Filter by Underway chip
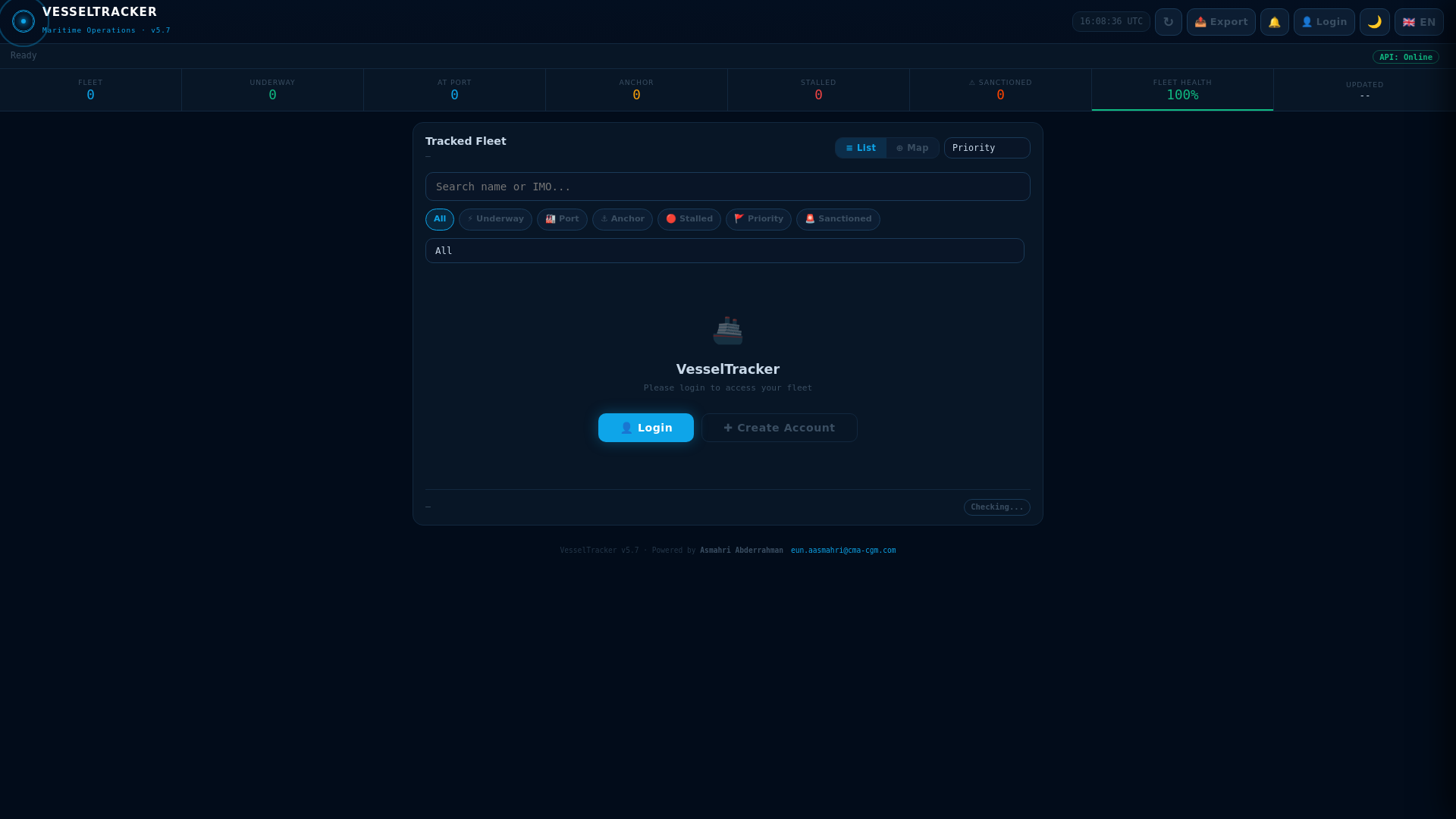The image size is (1456, 819). [495, 219]
